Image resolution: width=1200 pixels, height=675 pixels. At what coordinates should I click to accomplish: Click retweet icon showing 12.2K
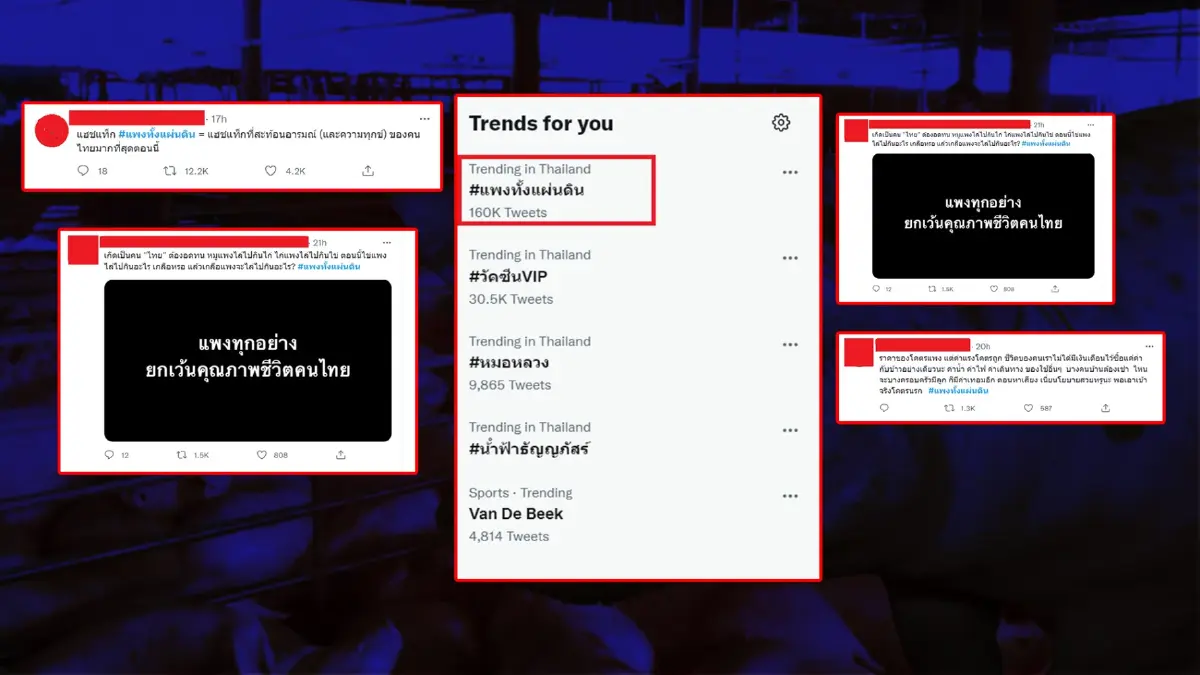click(x=170, y=171)
